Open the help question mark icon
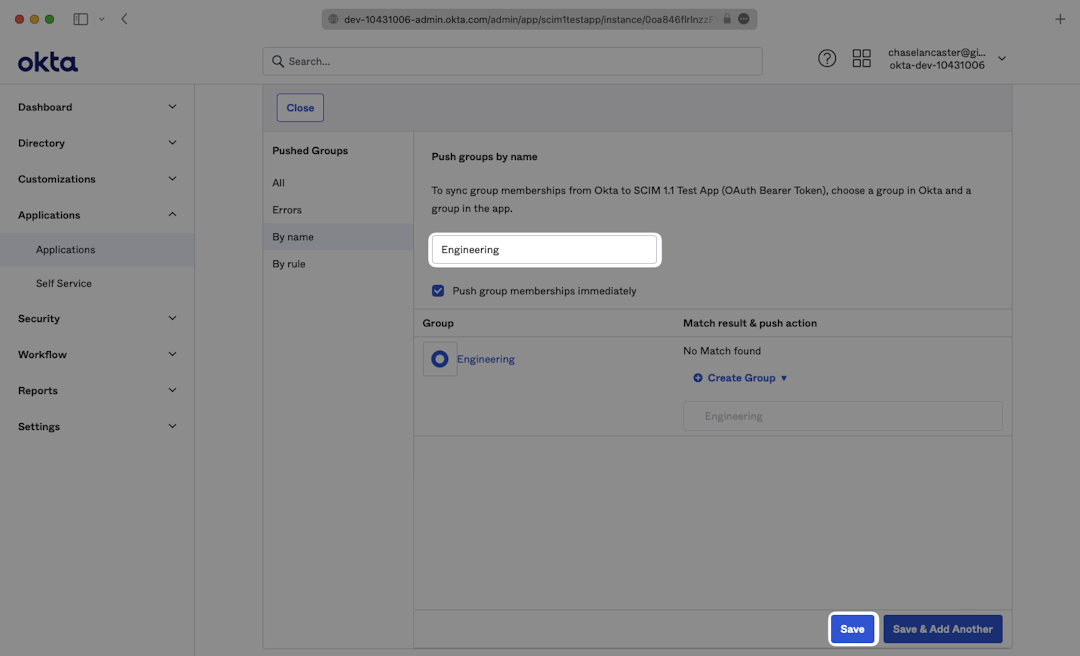The width and height of the screenshot is (1080, 656). (827, 59)
